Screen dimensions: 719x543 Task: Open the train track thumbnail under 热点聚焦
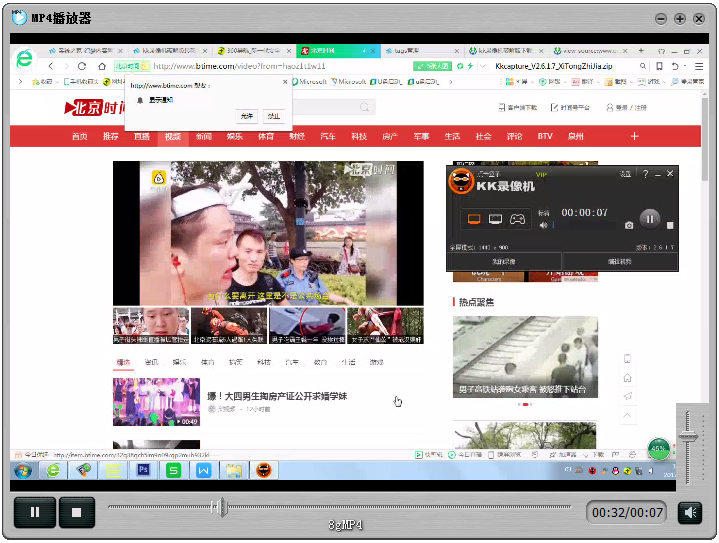click(x=524, y=355)
